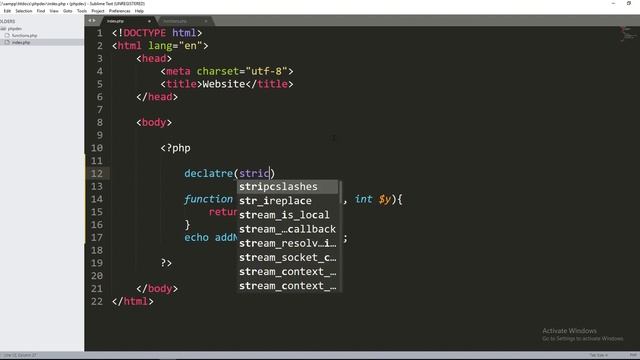Open the Project menu

pyautogui.click(x=98, y=11)
